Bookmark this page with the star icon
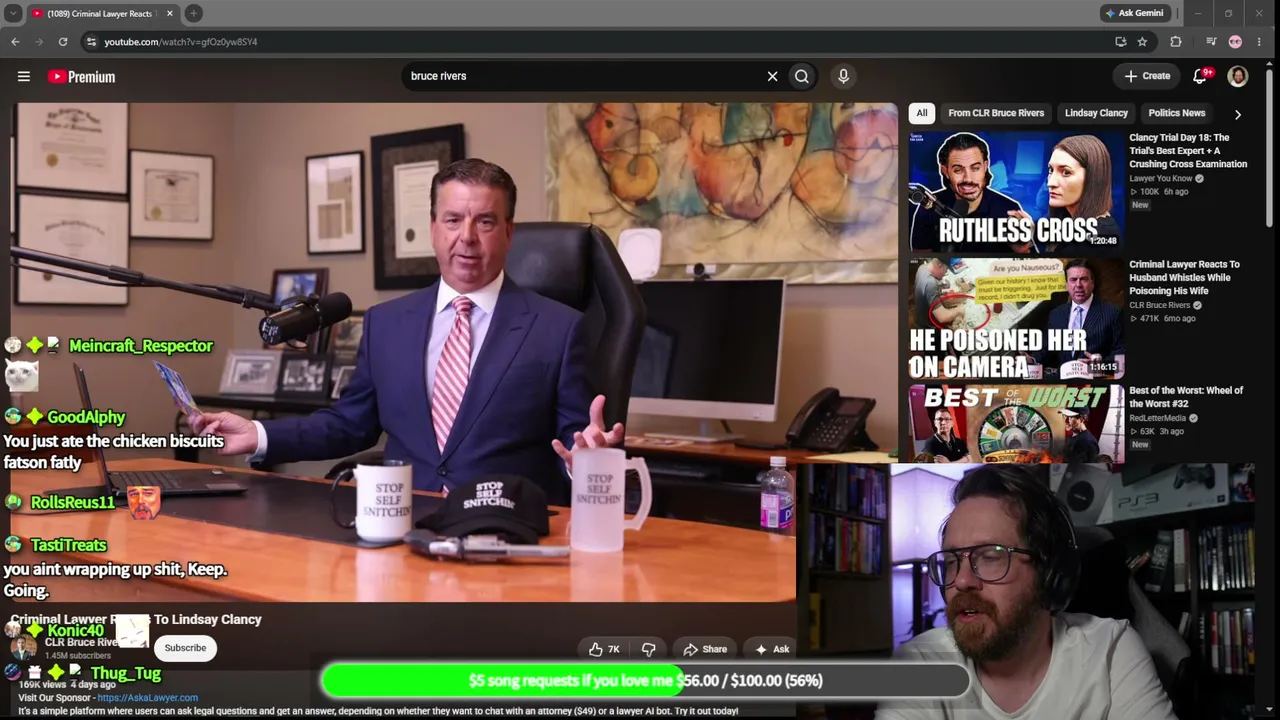The height and width of the screenshot is (720, 1280). click(x=1142, y=41)
